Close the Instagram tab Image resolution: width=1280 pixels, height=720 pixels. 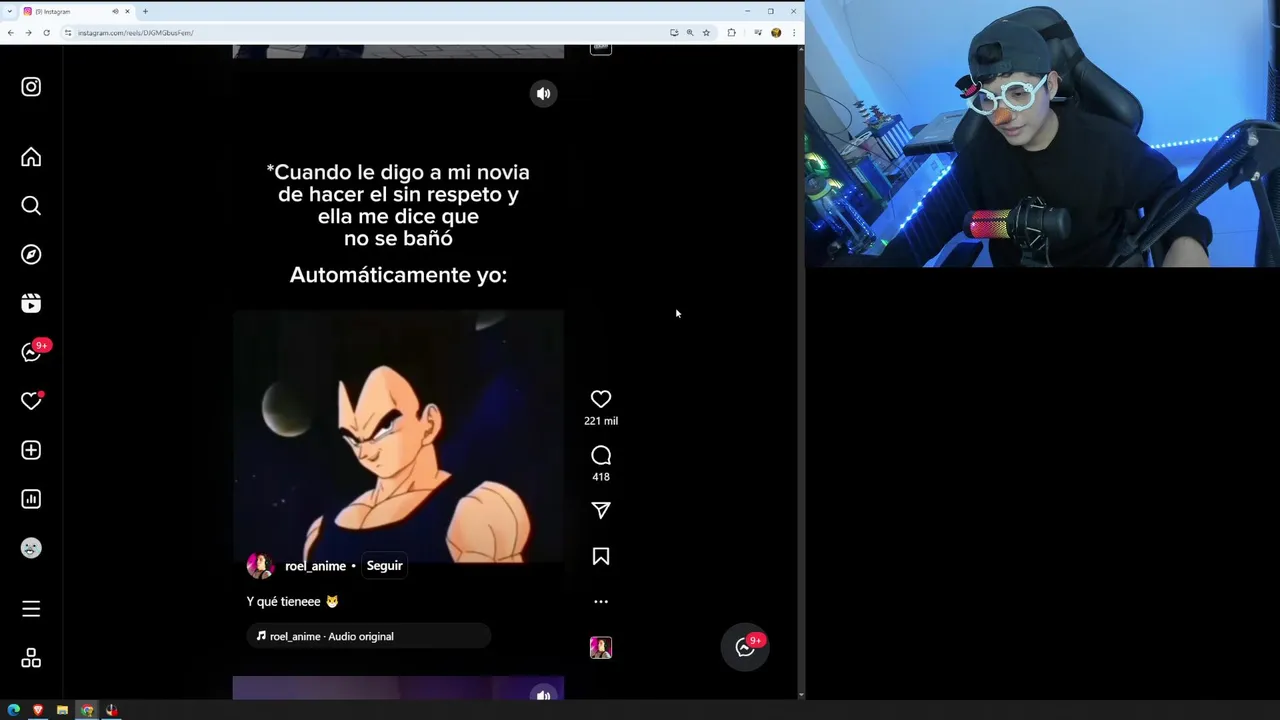pos(127,11)
